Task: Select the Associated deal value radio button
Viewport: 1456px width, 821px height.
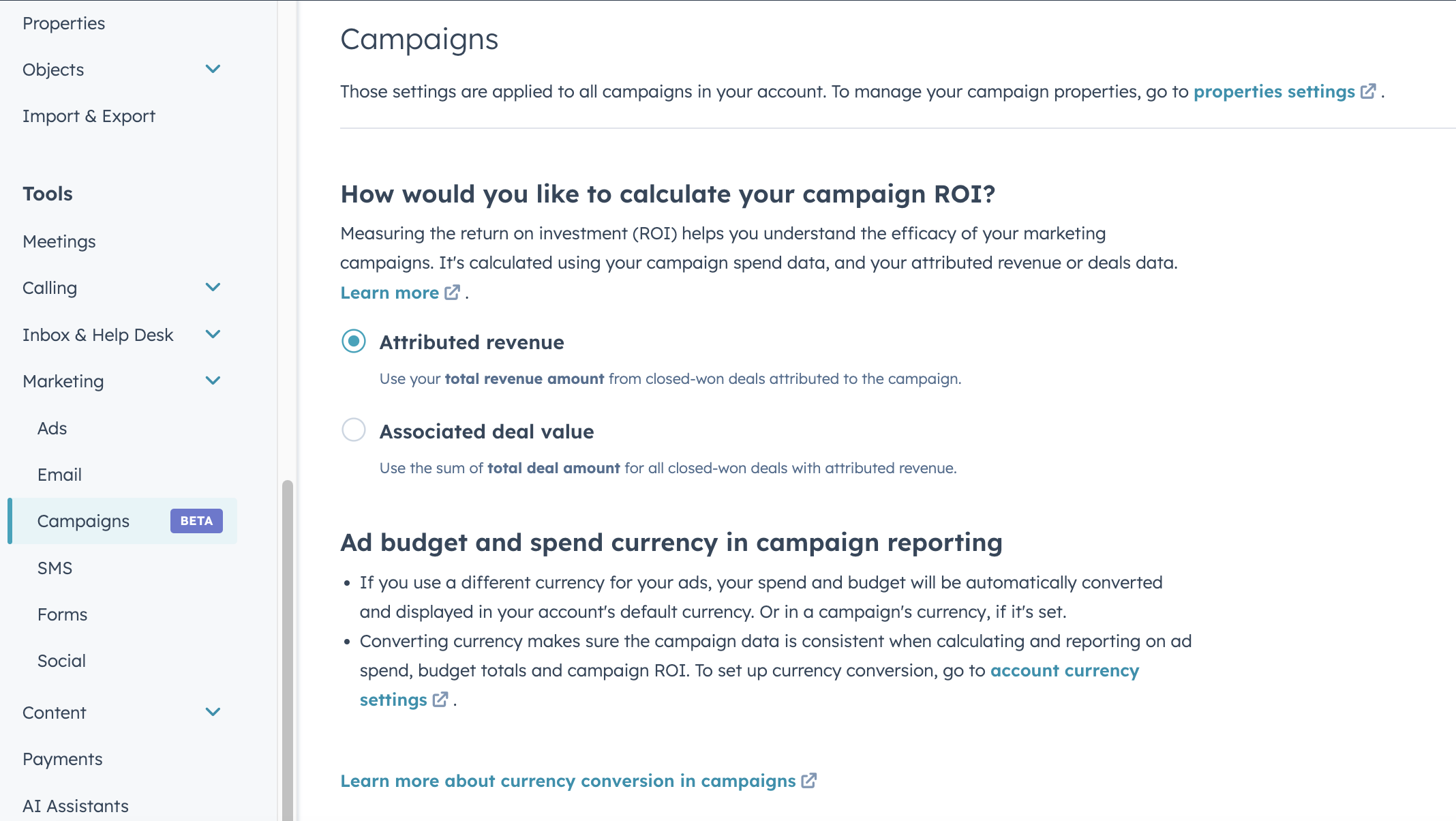Action: 354,430
